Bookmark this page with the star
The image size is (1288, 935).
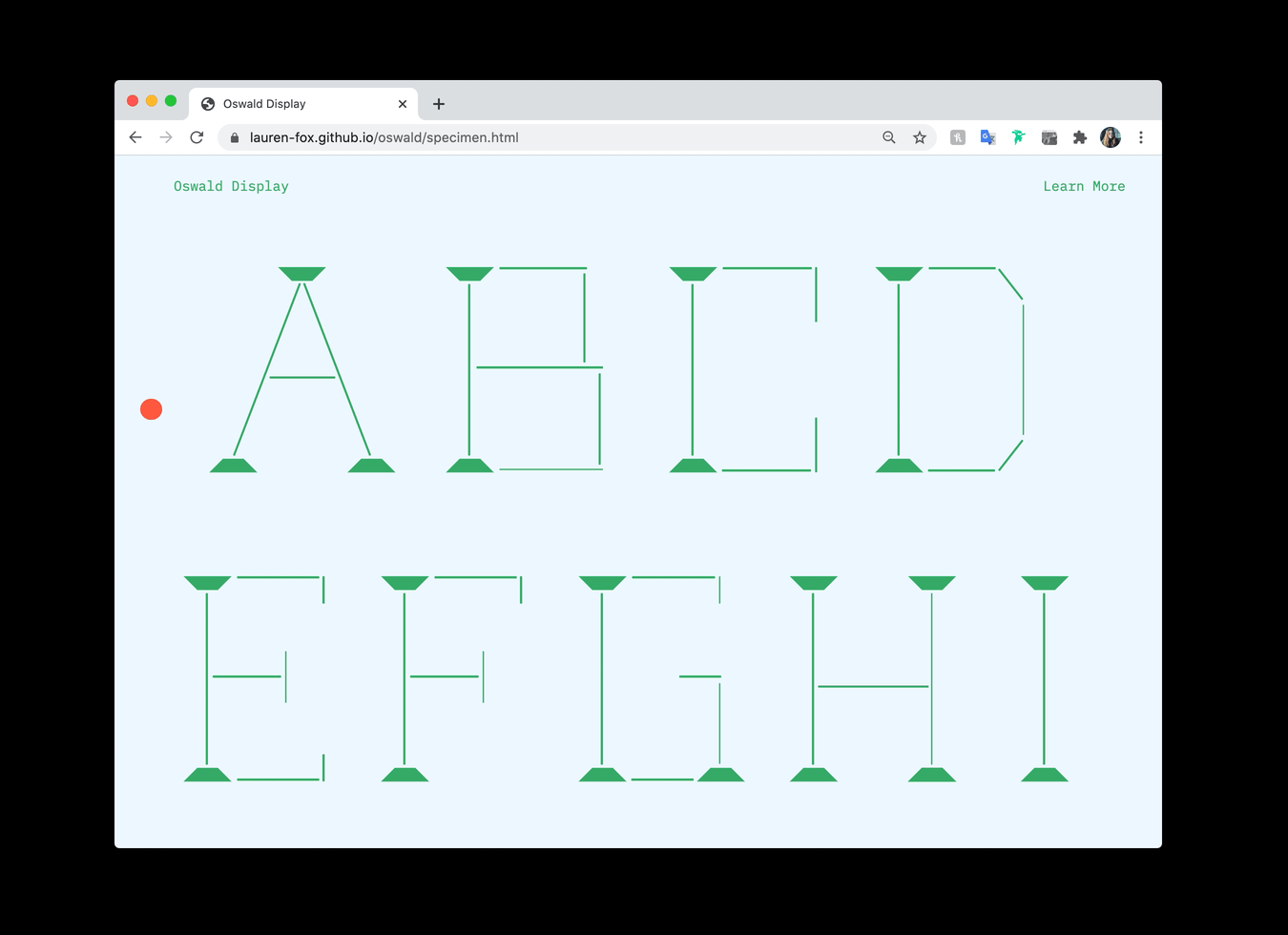click(920, 137)
